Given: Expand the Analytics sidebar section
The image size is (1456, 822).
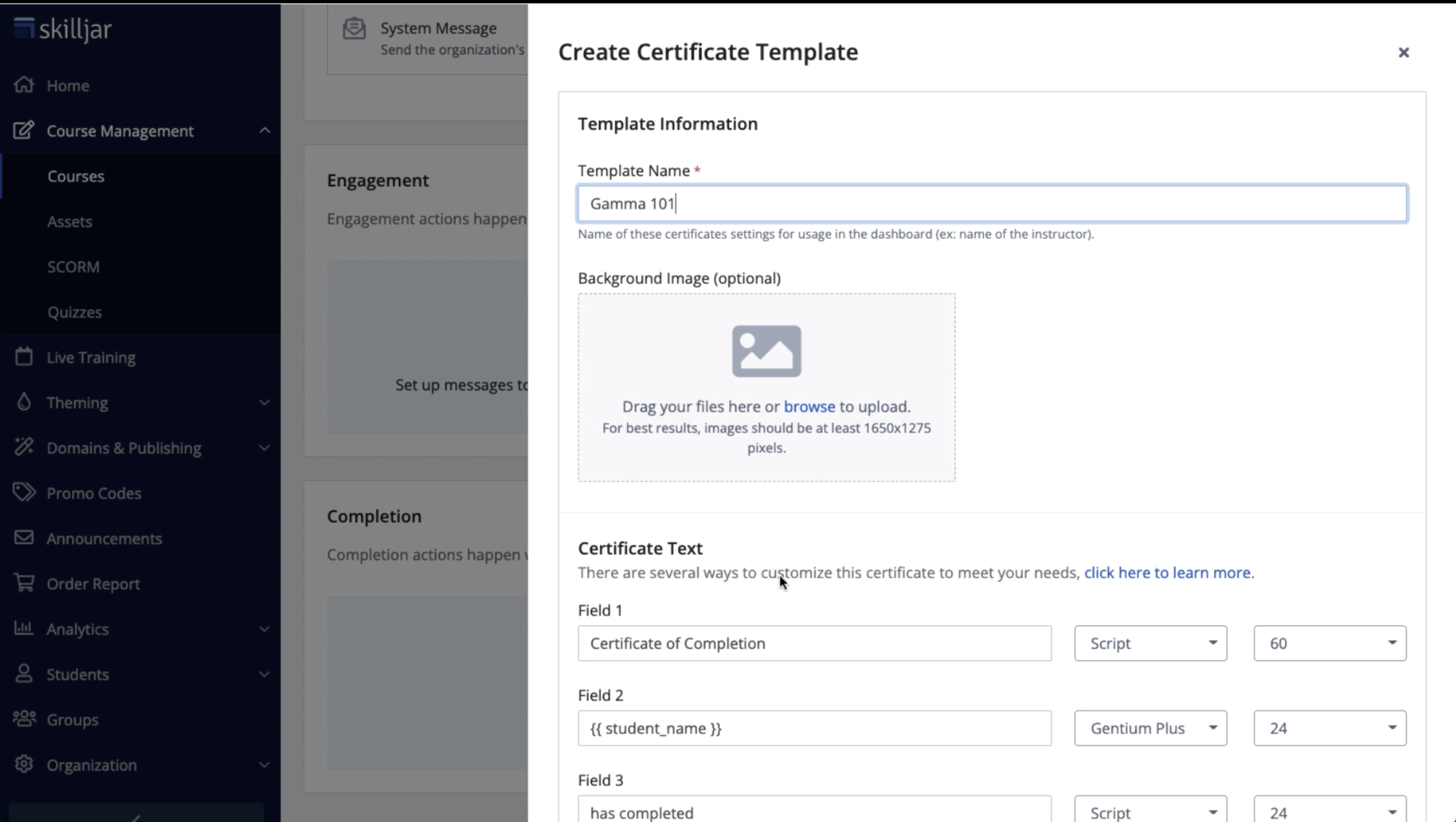Looking at the screenshot, I should coord(264,629).
